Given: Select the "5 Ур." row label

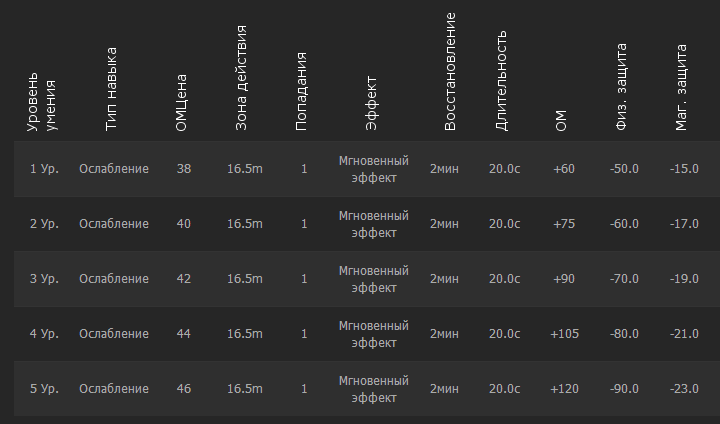Looking at the screenshot, I should (x=44, y=389).
